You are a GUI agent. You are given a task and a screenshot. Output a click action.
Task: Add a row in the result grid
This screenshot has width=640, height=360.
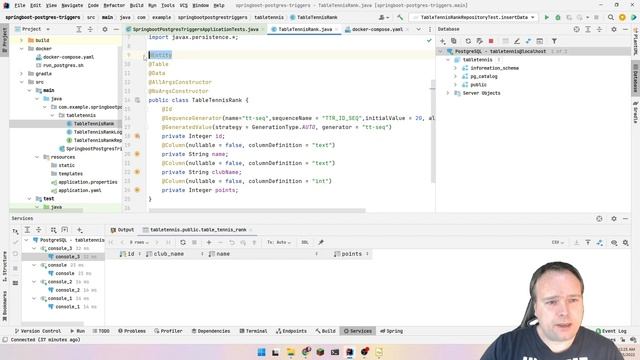tap(209, 242)
